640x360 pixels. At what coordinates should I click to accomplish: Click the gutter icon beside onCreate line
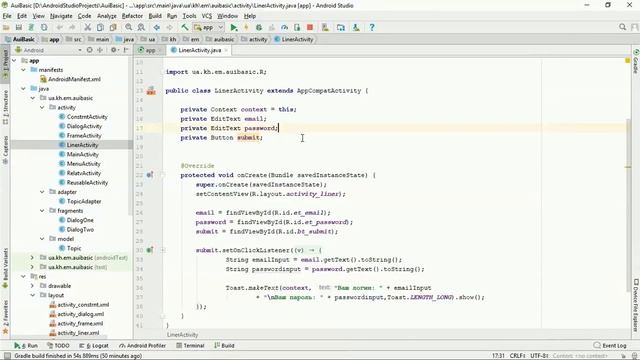coord(150,175)
